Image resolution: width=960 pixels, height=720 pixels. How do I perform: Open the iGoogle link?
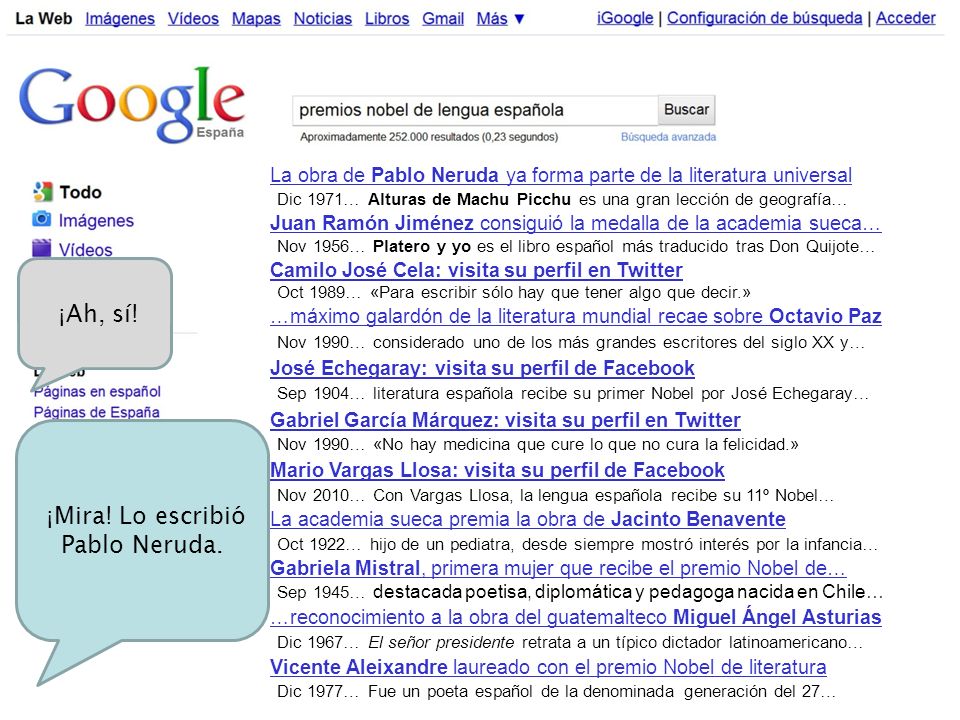coord(625,18)
